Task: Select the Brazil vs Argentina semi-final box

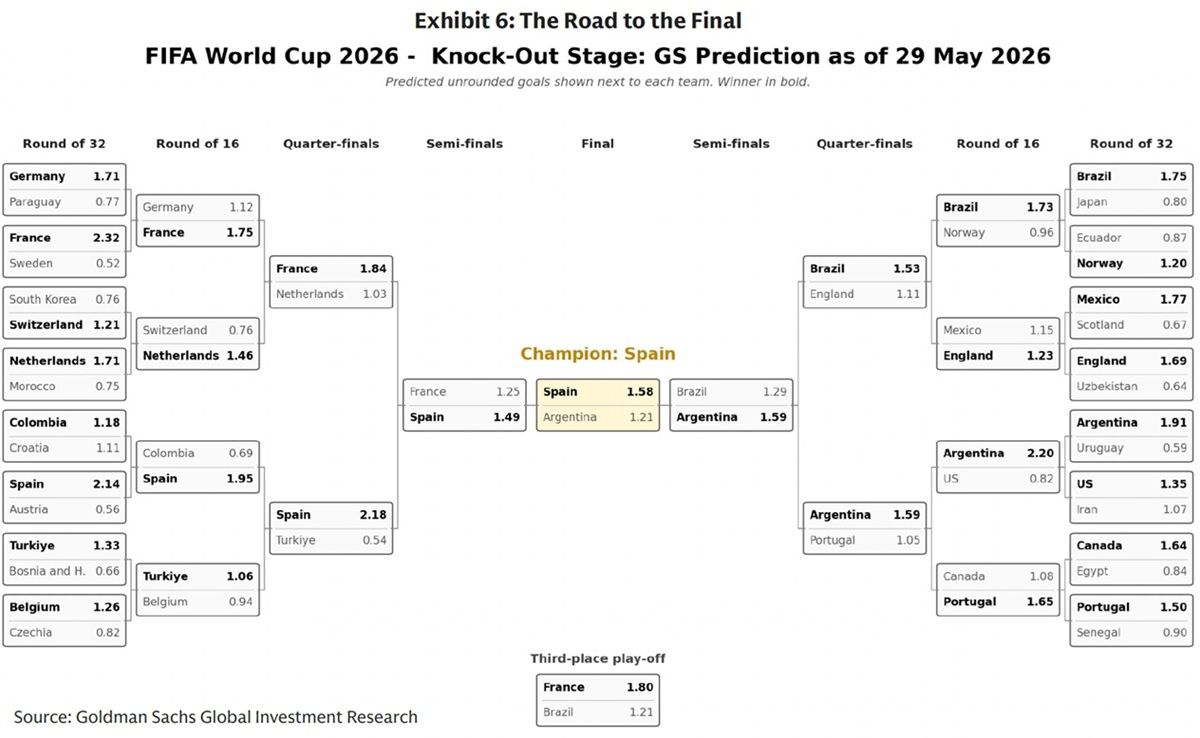Action: pos(731,405)
